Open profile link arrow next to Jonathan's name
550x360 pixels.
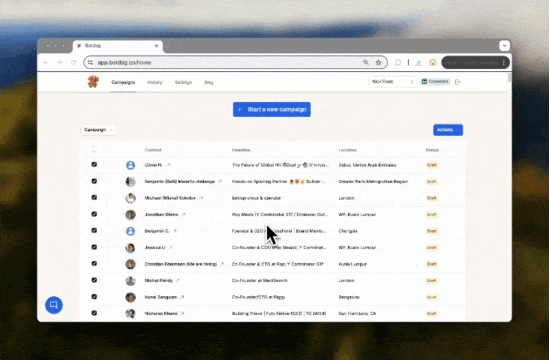click(x=183, y=214)
